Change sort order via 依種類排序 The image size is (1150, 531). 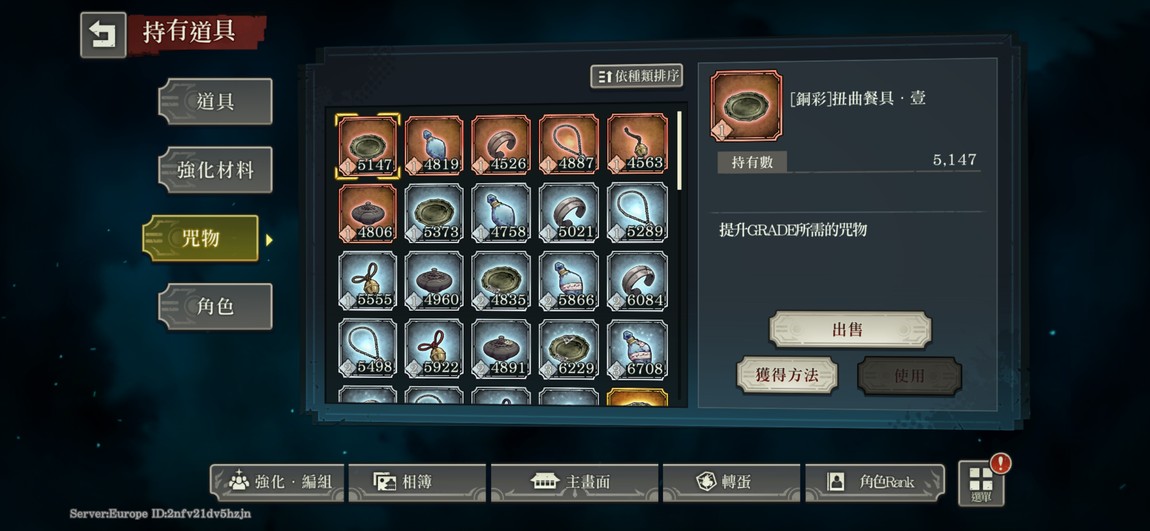tap(637, 76)
